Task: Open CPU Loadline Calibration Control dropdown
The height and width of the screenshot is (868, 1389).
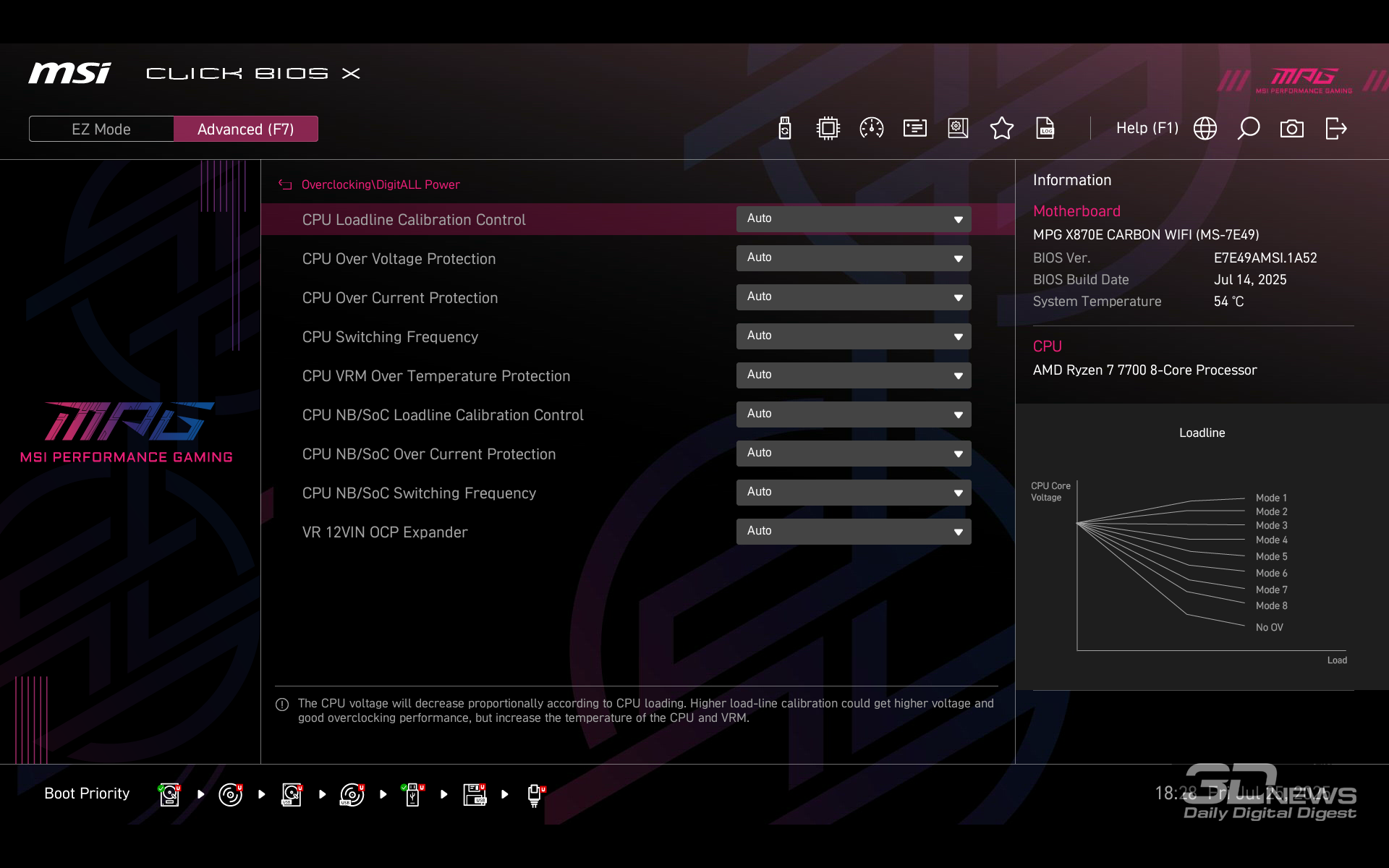Action: [x=854, y=219]
